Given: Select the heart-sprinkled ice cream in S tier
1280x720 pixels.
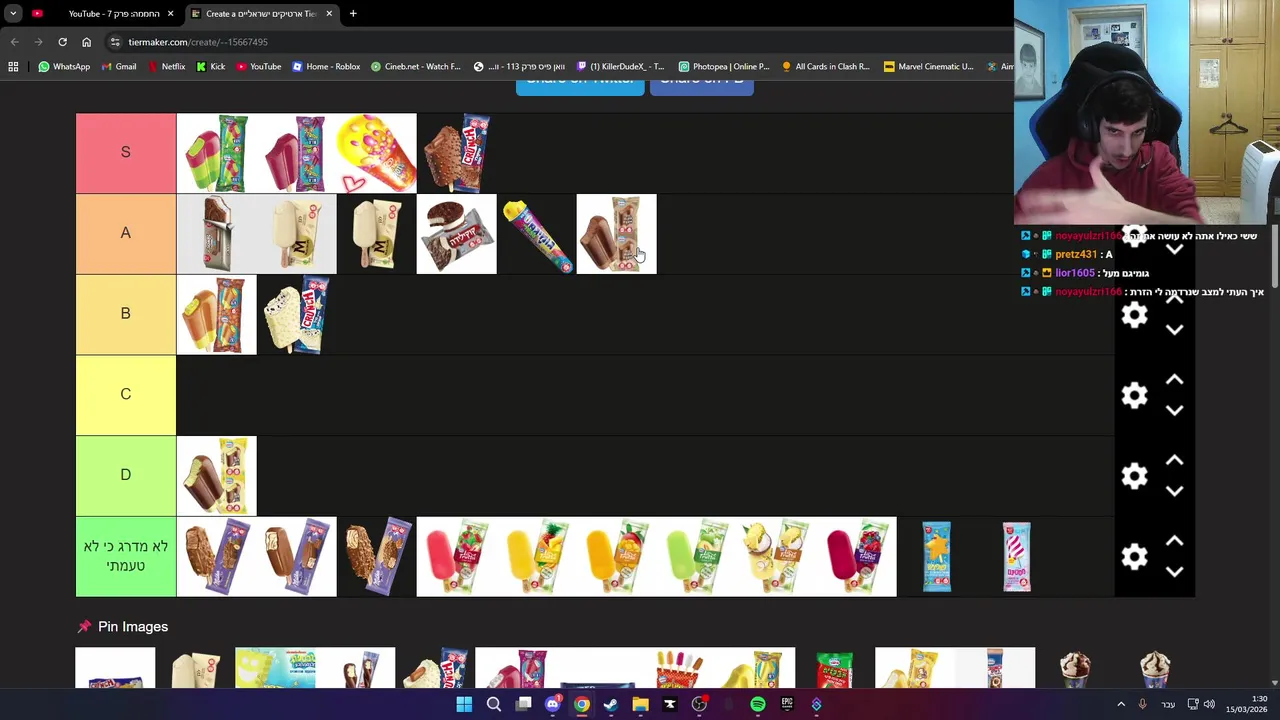Looking at the screenshot, I should click(377, 153).
